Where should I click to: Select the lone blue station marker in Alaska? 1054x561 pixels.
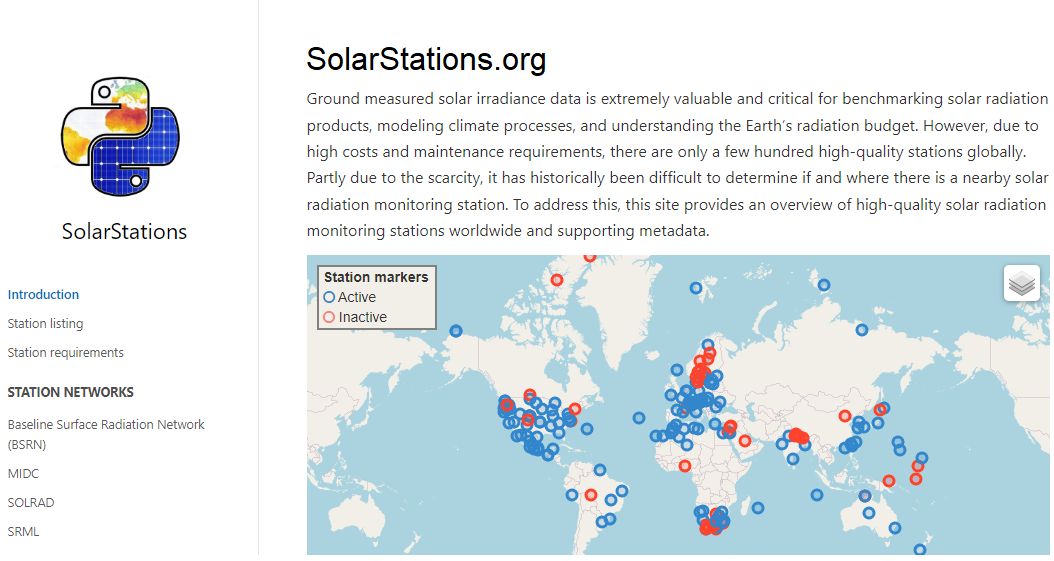[456, 331]
